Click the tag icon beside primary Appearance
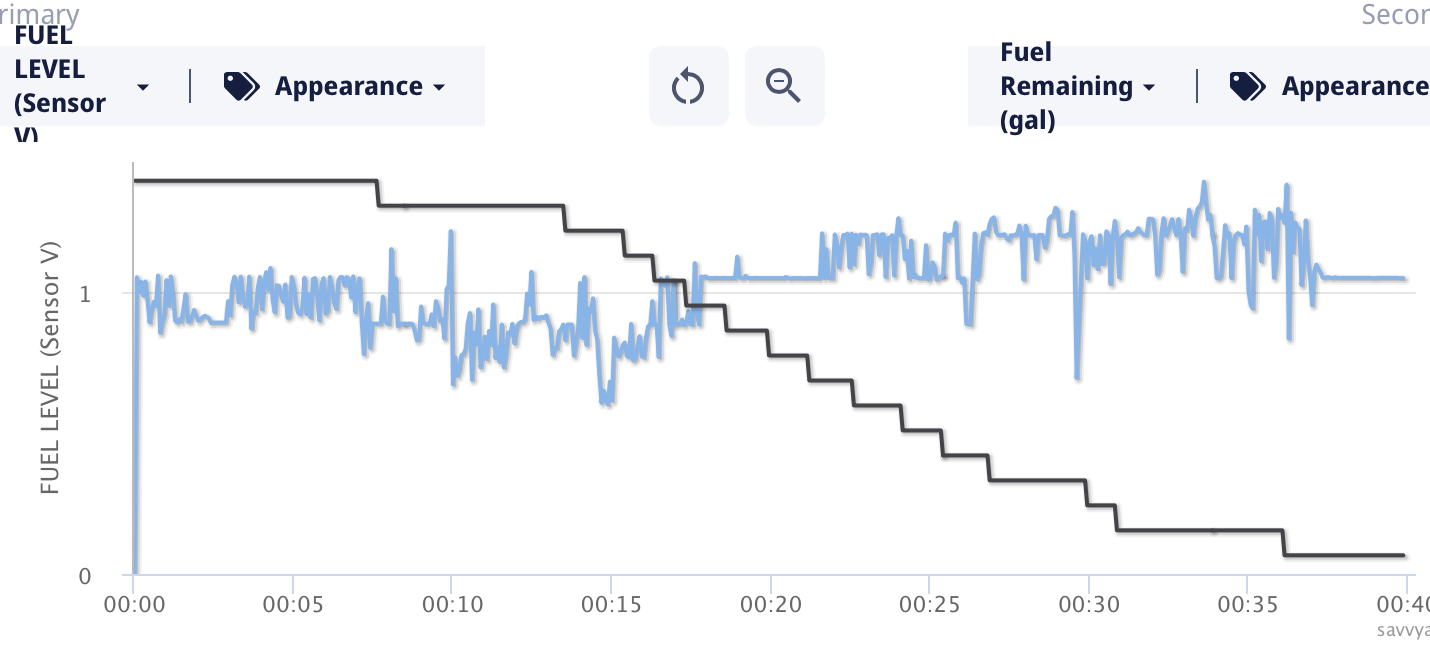 click(x=240, y=87)
